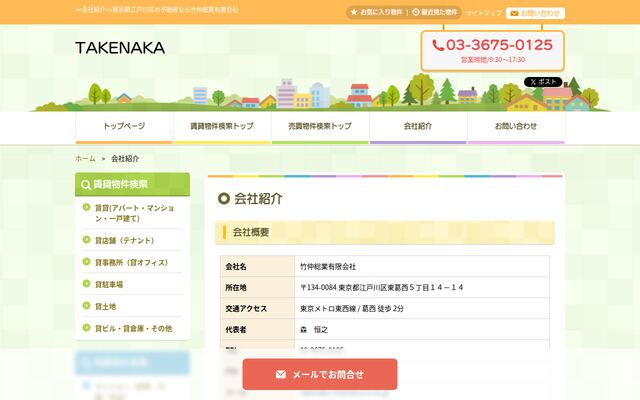Open お気に入り物件 favorites link
Viewport: 640px width, 400px height.
[x=377, y=12]
